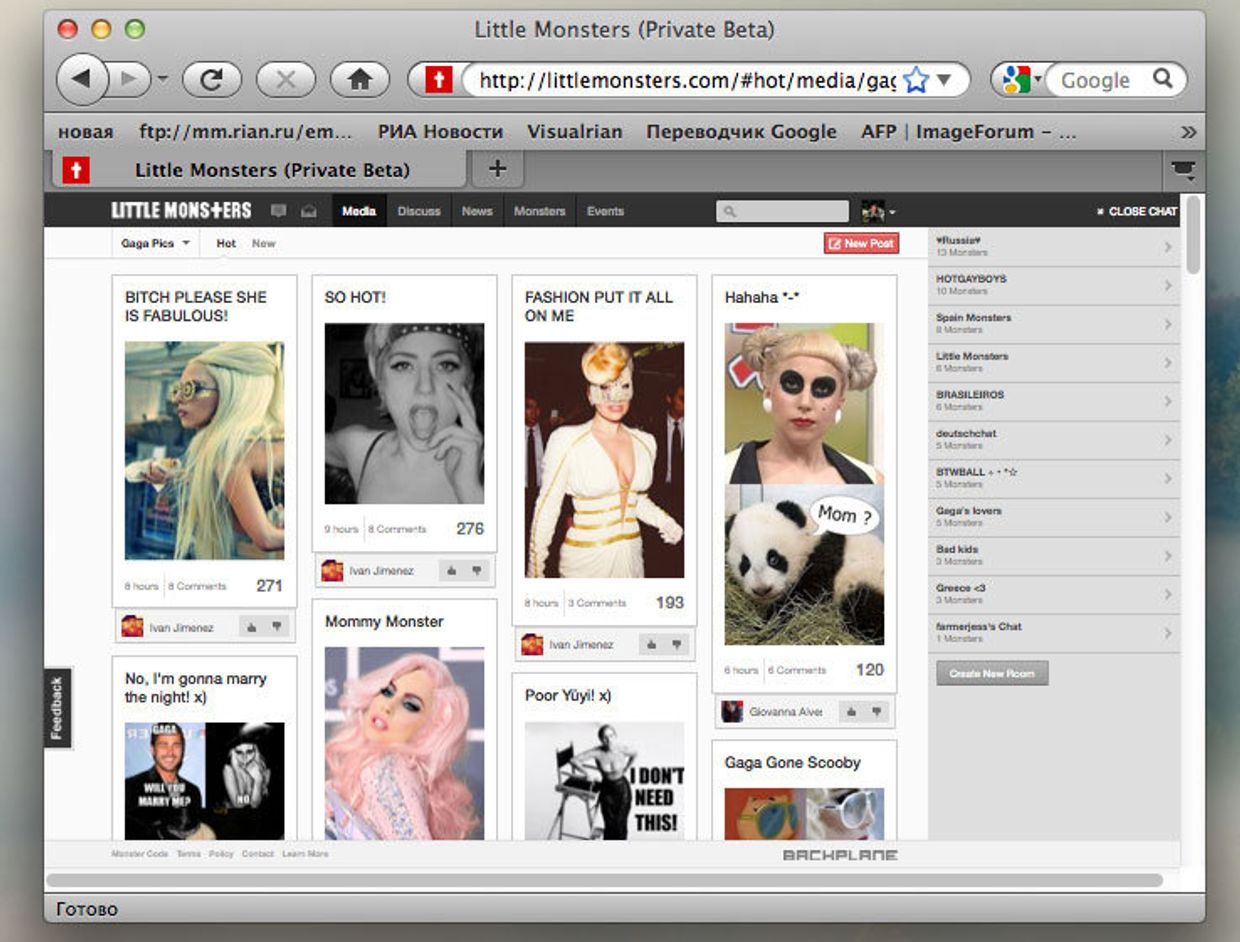Image resolution: width=1240 pixels, height=942 pixels.
Task: Go back with the browser back arrow
Action: coord(81,80)
